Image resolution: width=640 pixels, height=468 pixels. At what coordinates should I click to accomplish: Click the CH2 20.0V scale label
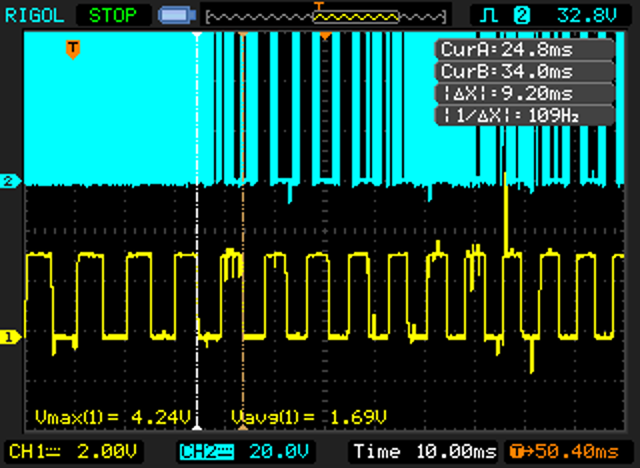pos(245,452)
